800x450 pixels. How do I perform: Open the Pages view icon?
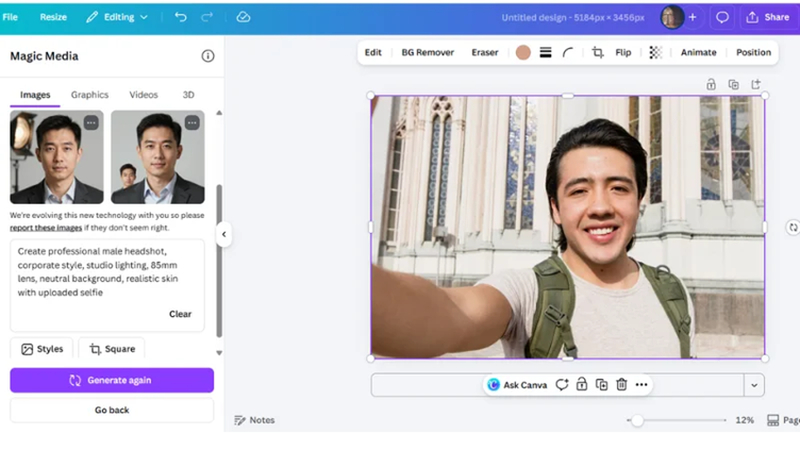pyautogui.click(x=773, y=420)
